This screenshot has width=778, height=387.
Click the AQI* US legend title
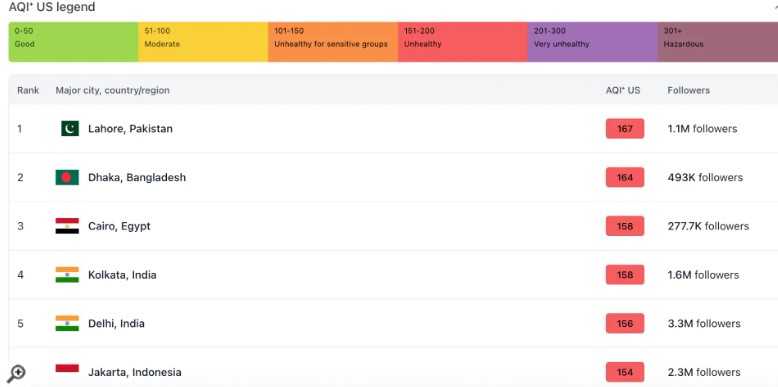point(52,7)
